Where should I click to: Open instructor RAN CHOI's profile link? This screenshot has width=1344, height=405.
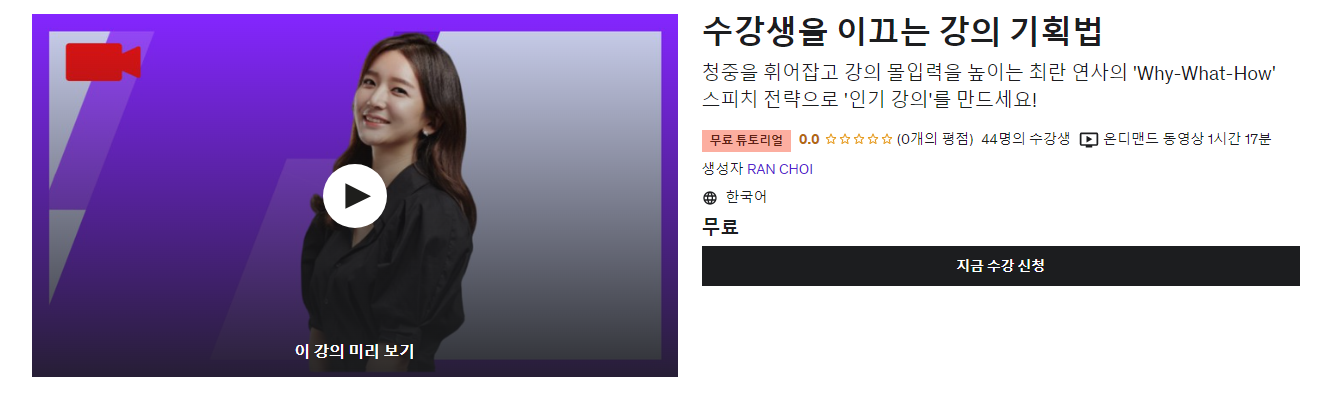coord(780,169)
